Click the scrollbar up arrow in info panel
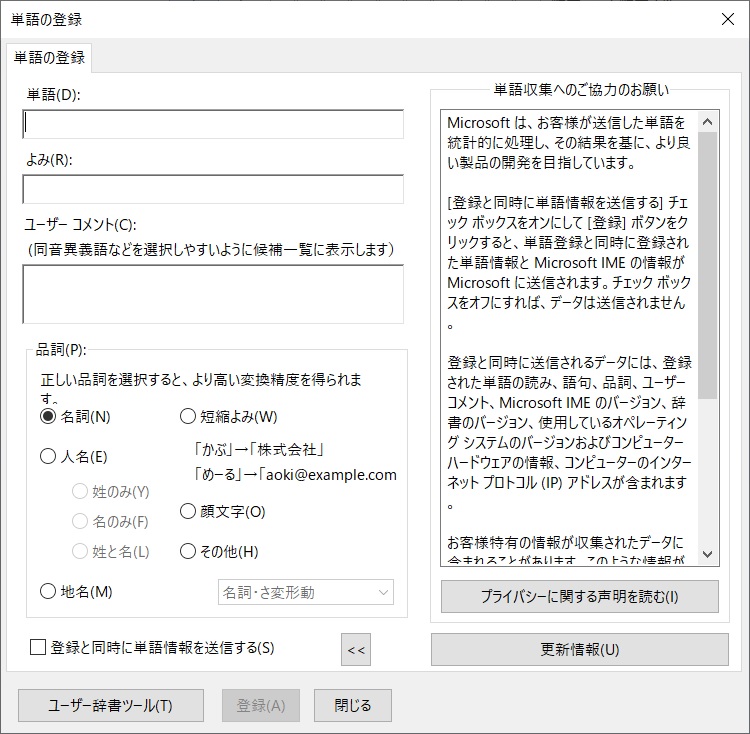750x734 pixels. point(708,122)
